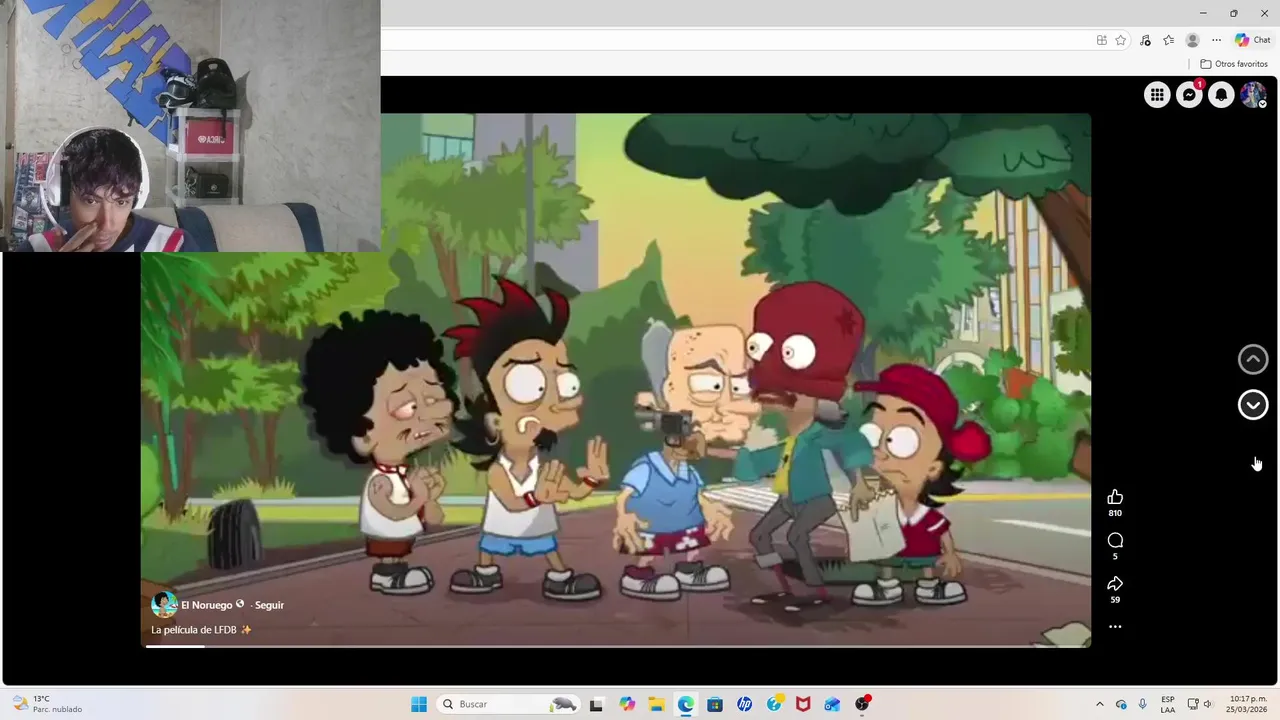Open Outlook from the taskbar
The width and height of the screenshot is (1280, 720).
tap(832, 704)
